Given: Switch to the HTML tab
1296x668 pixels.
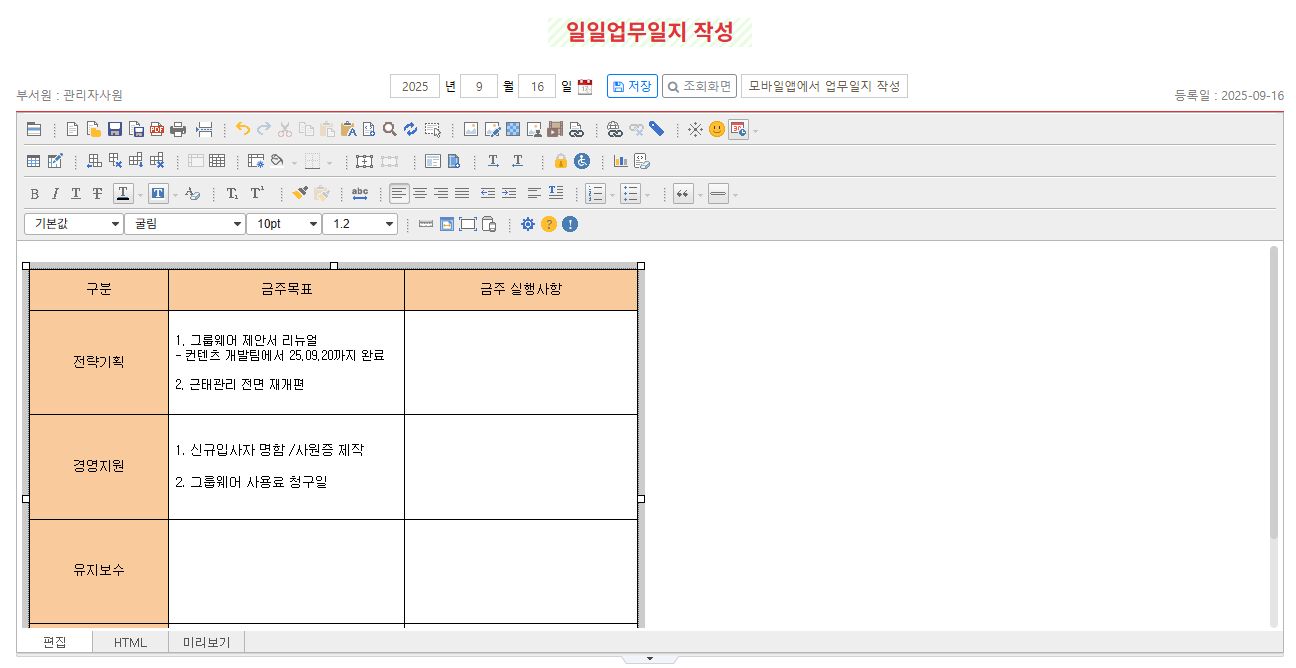Looking at the screenshot, I should (x=130, y=642).
